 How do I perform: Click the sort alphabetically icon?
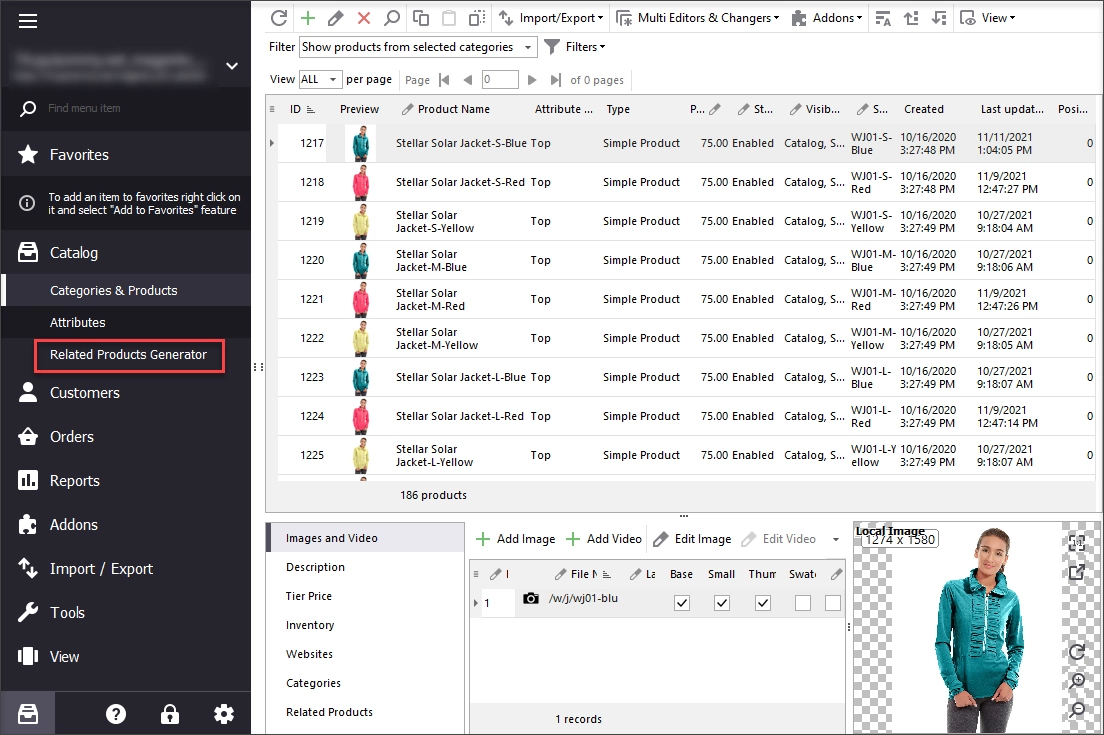pyautogui.click(x=883, y=18)
